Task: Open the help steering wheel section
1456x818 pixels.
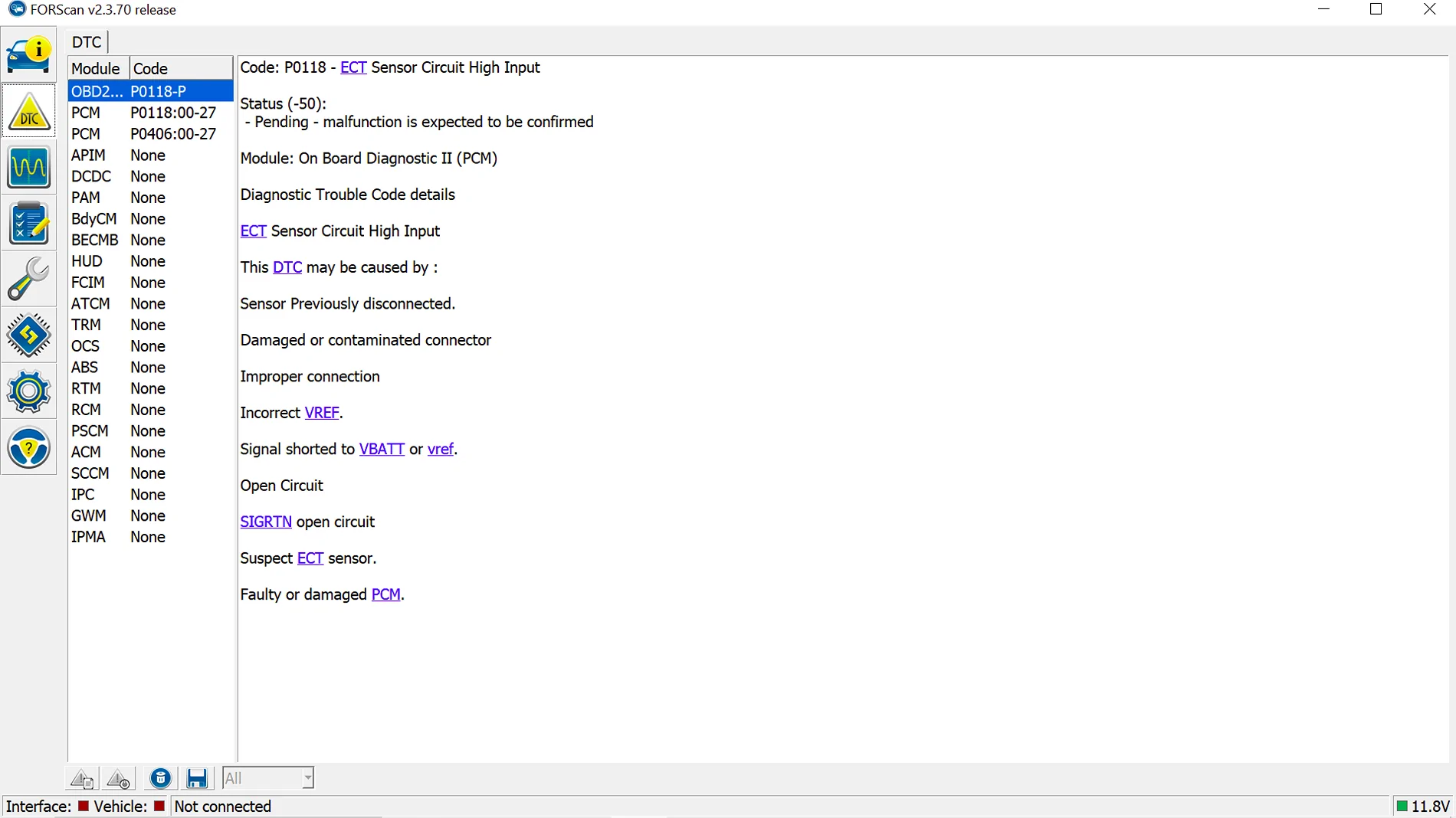Action: [29, 447]
